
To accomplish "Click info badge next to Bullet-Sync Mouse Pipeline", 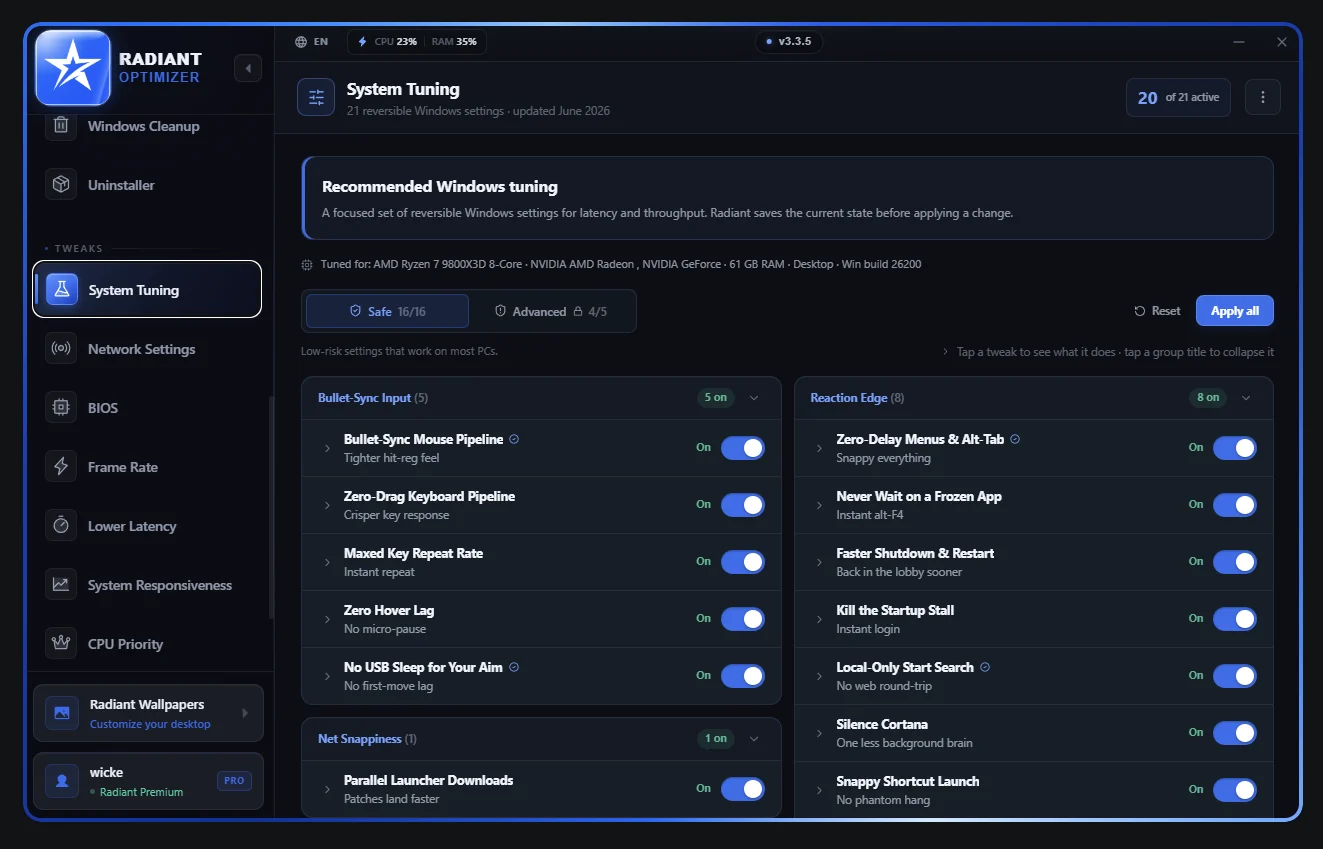I will [x=514, y=439].
